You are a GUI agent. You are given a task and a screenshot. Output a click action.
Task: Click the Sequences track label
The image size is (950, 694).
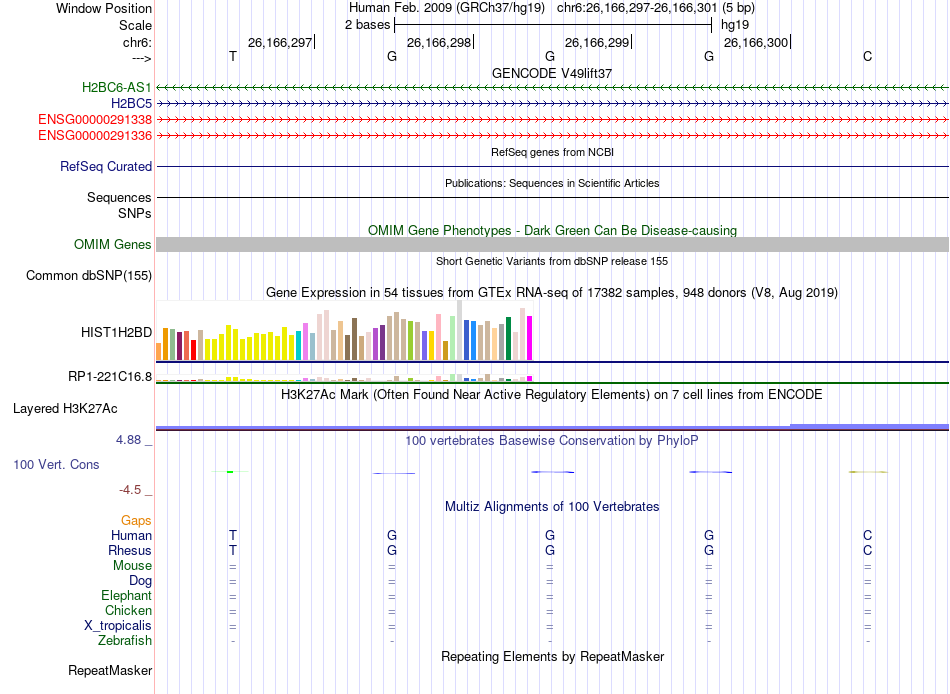[119, 198]
